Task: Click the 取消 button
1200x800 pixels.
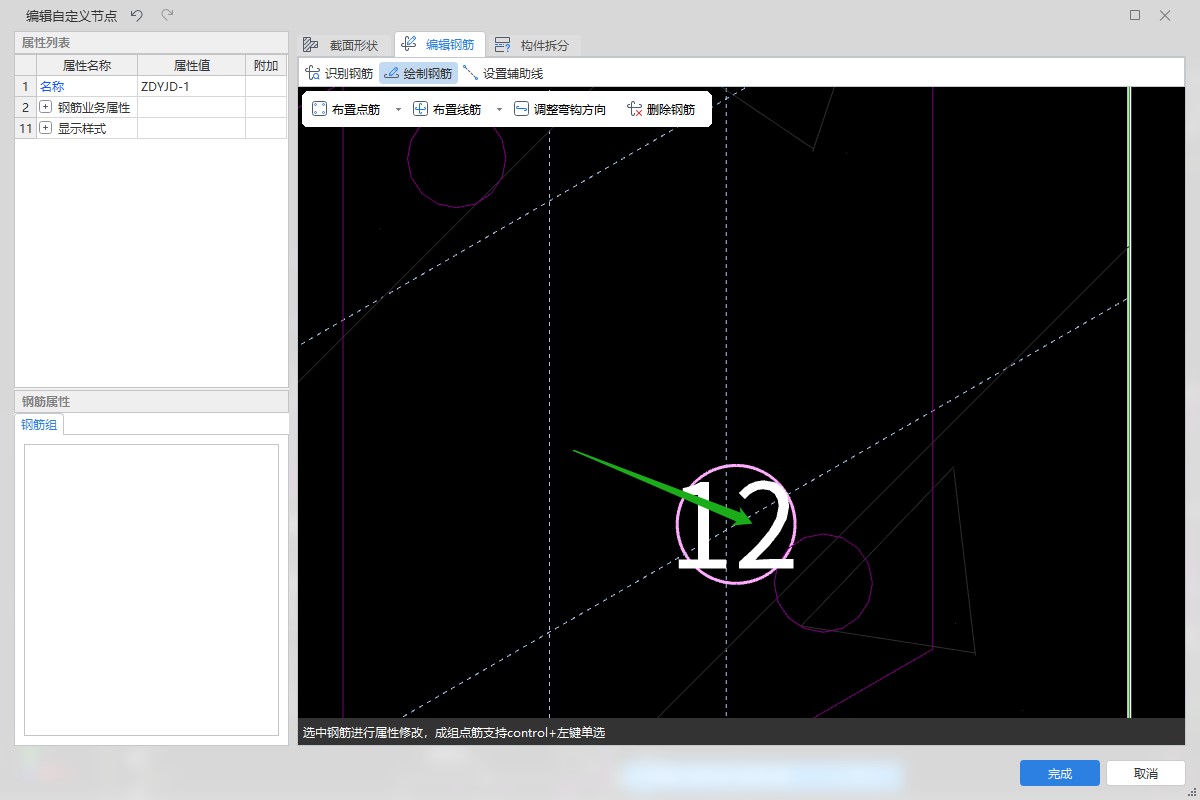Action: click(1145, 773)
